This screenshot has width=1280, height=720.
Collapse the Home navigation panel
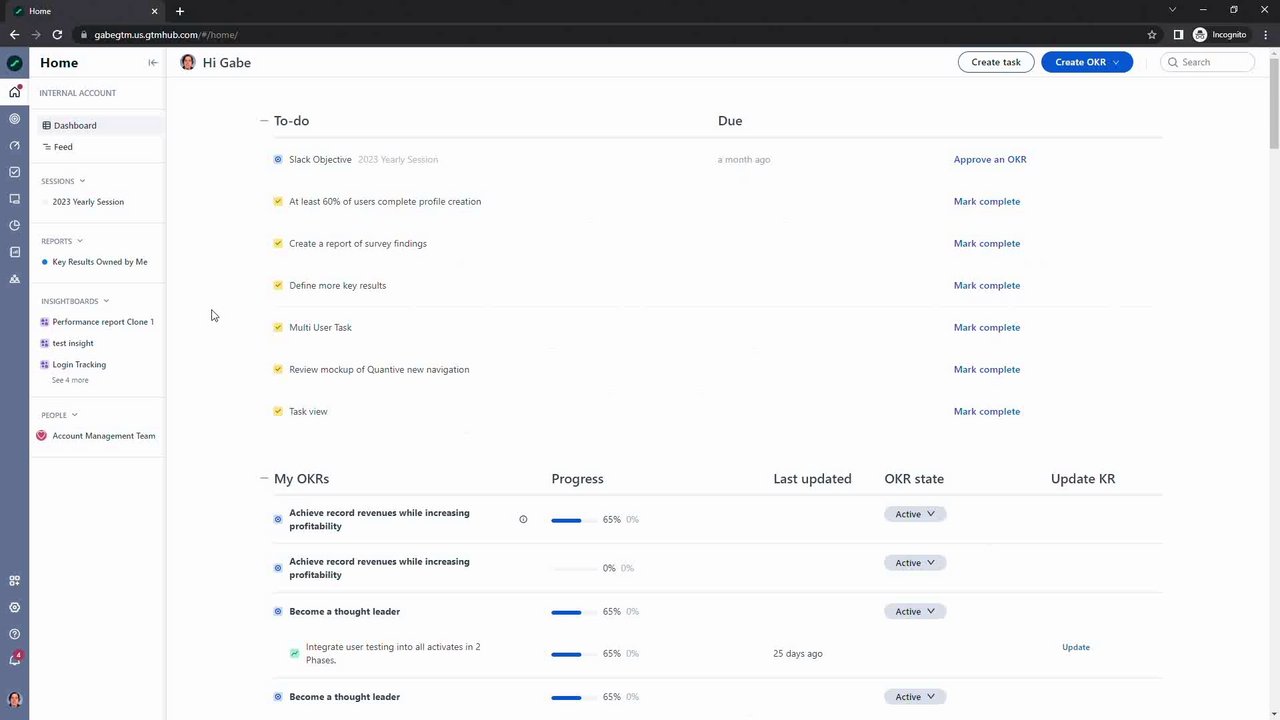coord(153,63)
